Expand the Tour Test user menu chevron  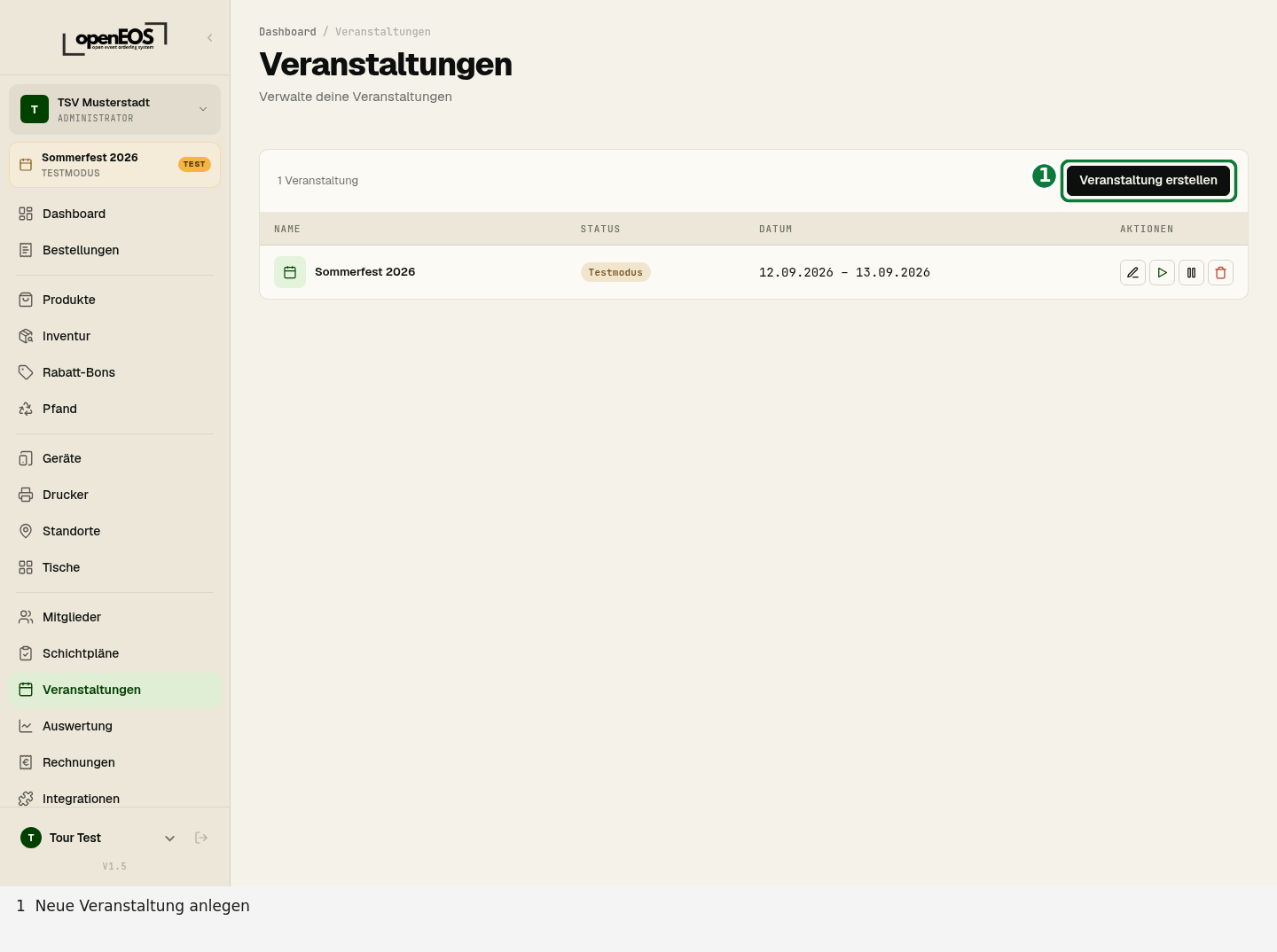169,838
